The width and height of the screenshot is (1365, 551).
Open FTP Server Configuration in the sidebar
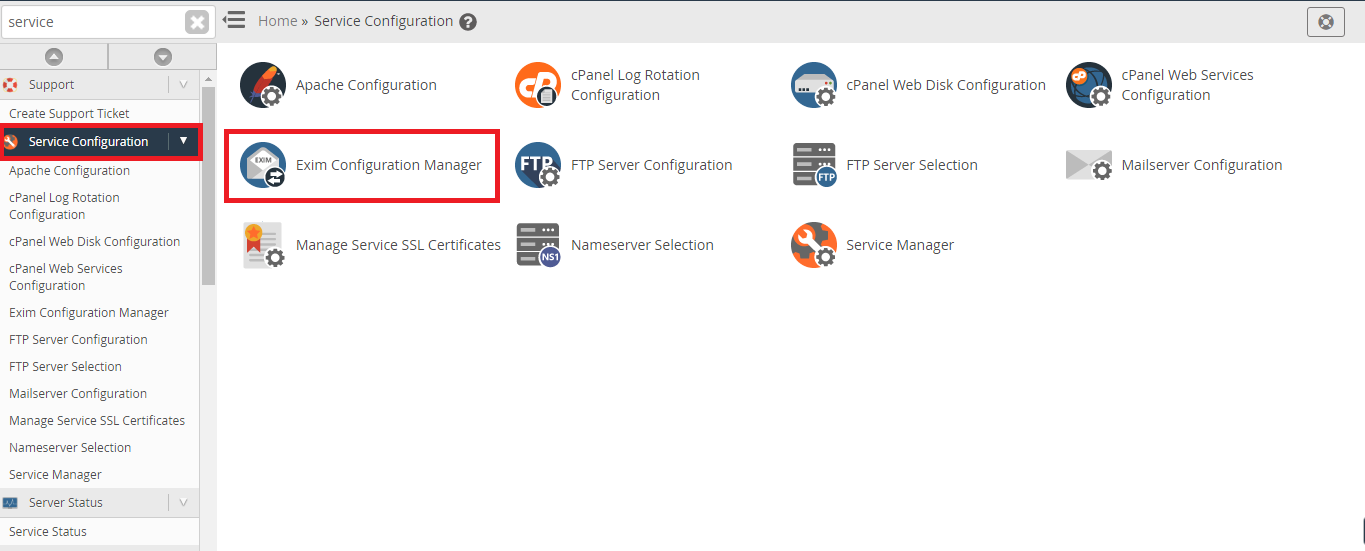tap(78, 340)
